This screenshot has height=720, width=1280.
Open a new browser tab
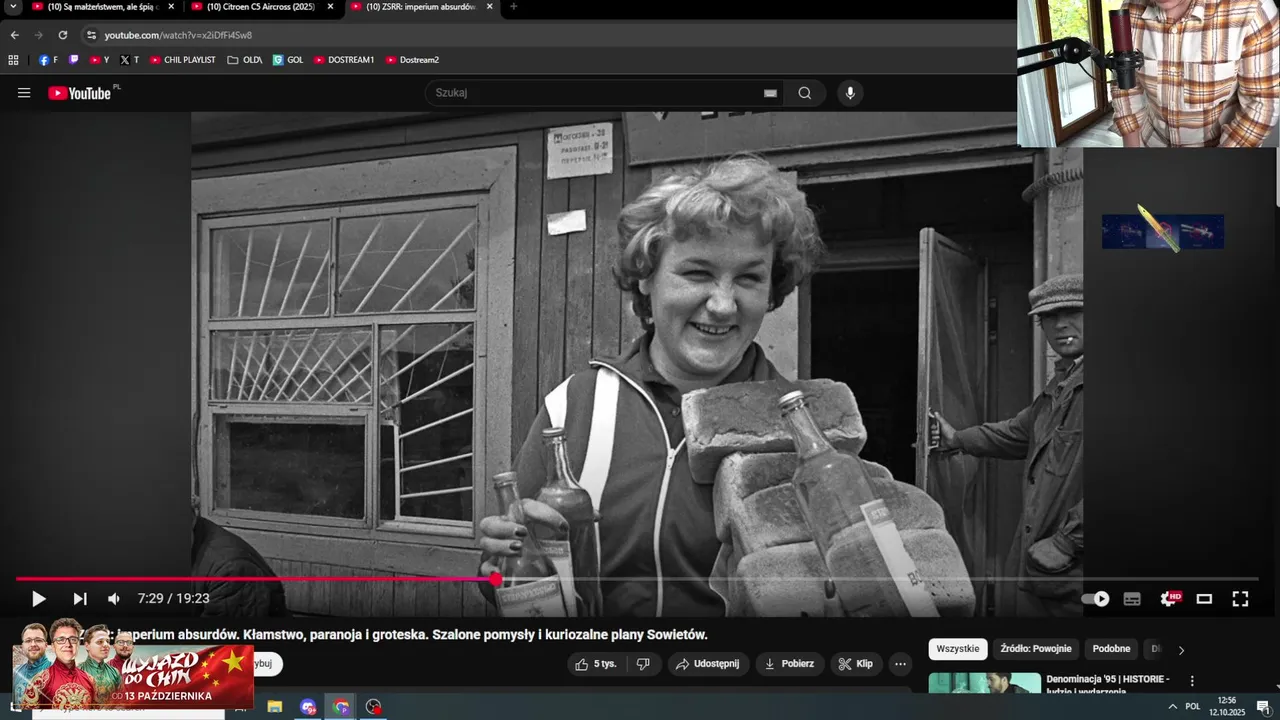coord(514,7)
